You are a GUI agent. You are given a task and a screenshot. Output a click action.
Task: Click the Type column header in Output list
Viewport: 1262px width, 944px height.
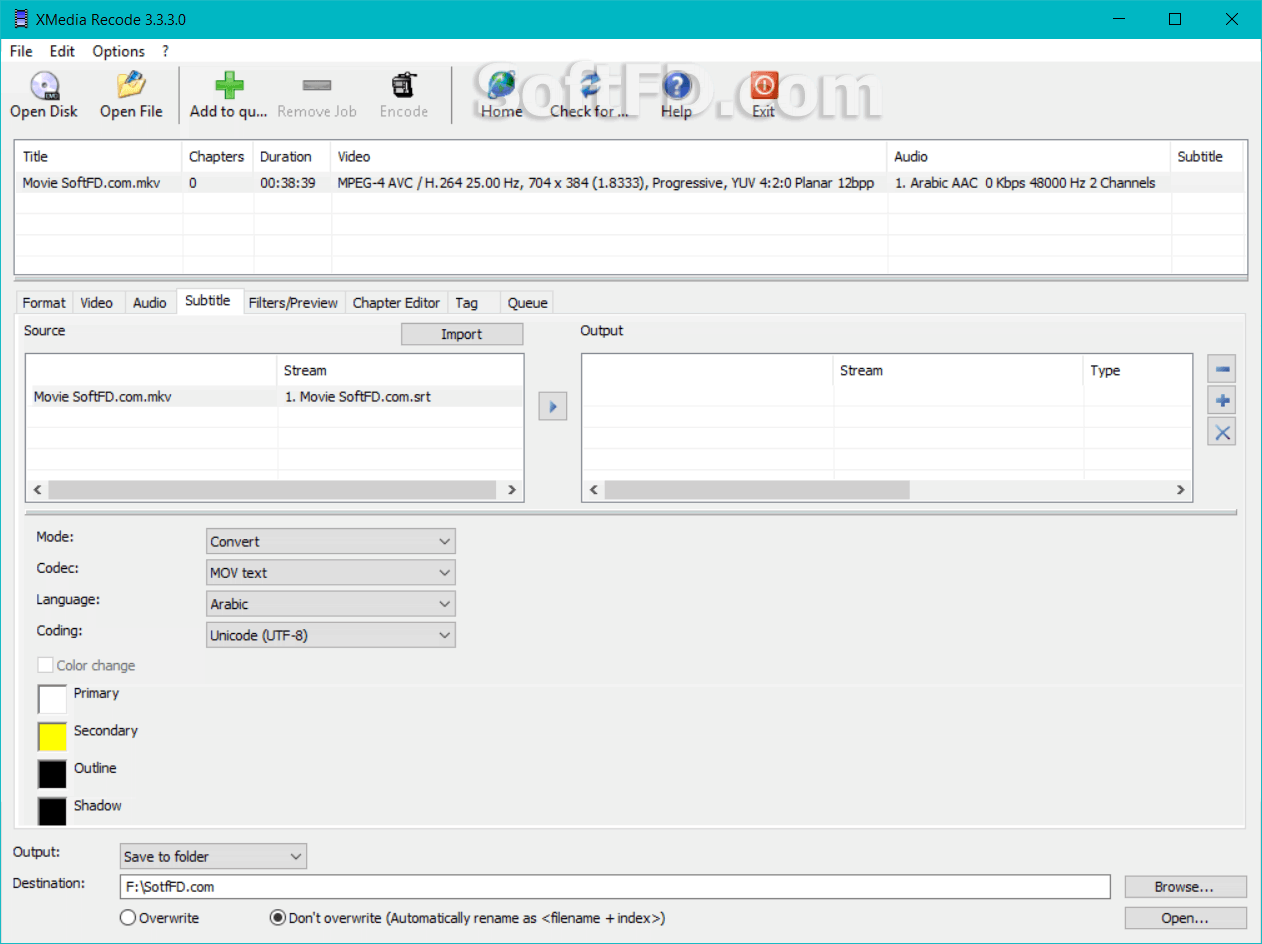(x=1138, y=370)
